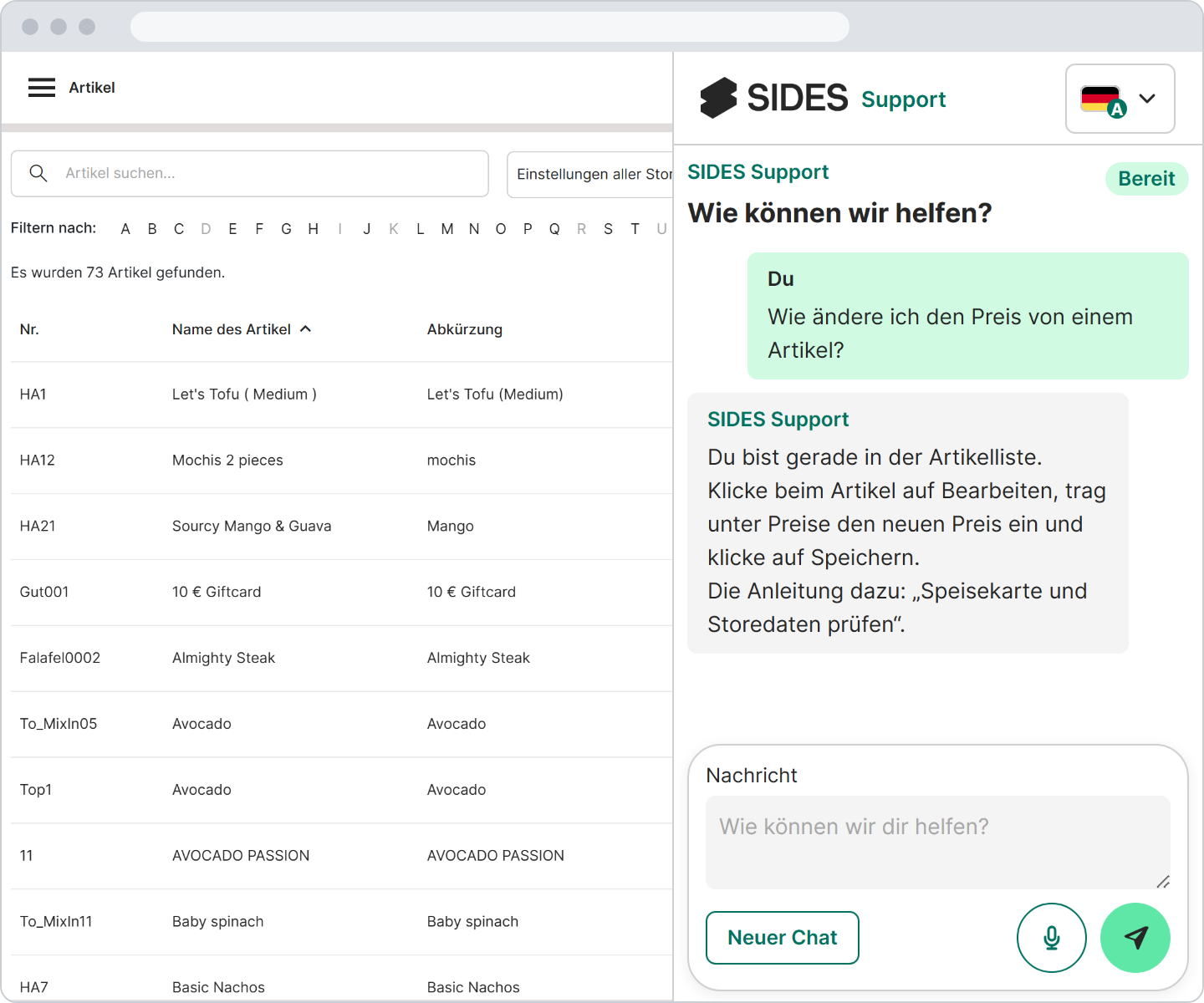
Task: Click the Bereit status badge
Action: [x=1146, y=179]
